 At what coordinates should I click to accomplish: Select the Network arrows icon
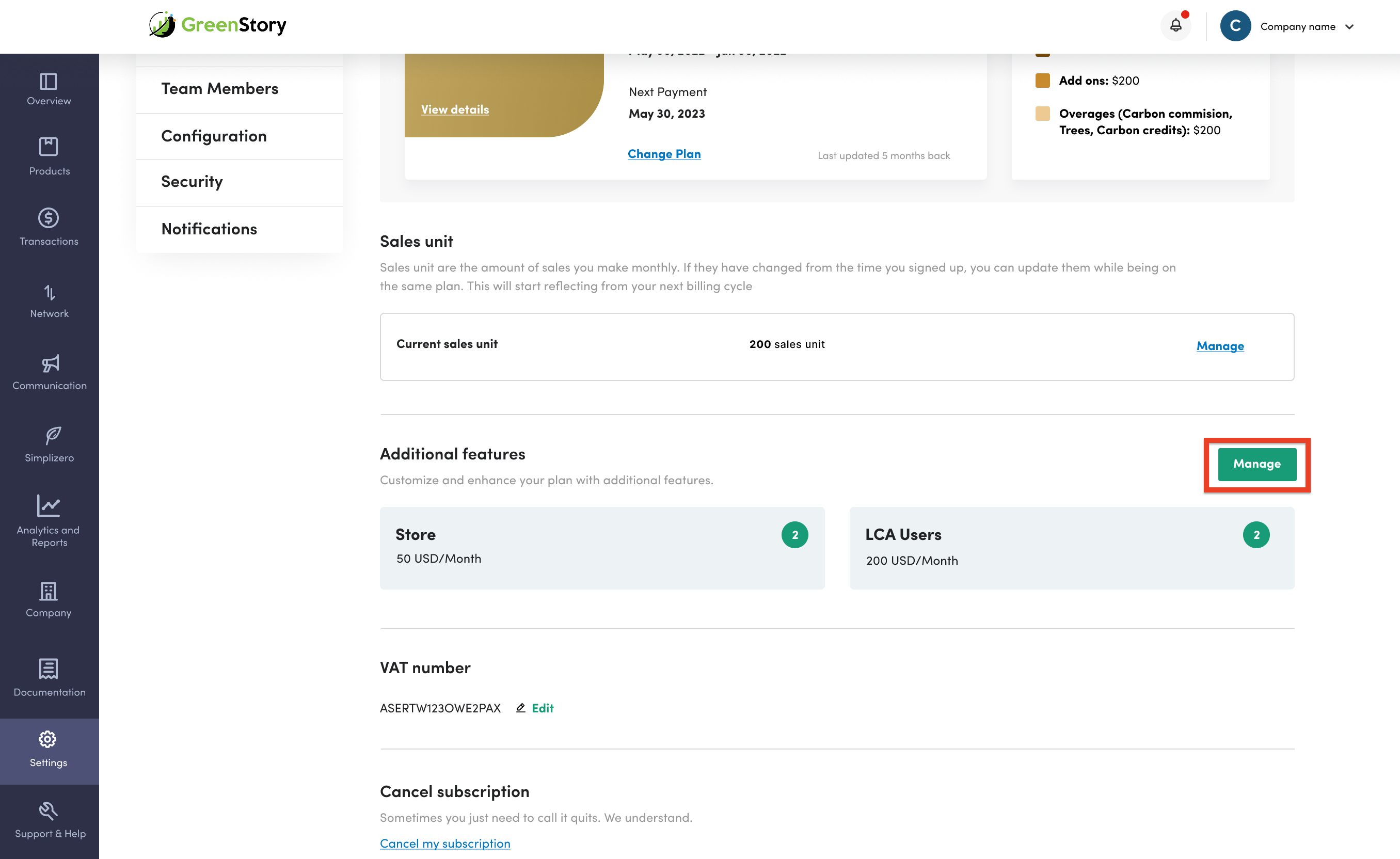pos(50,293)
